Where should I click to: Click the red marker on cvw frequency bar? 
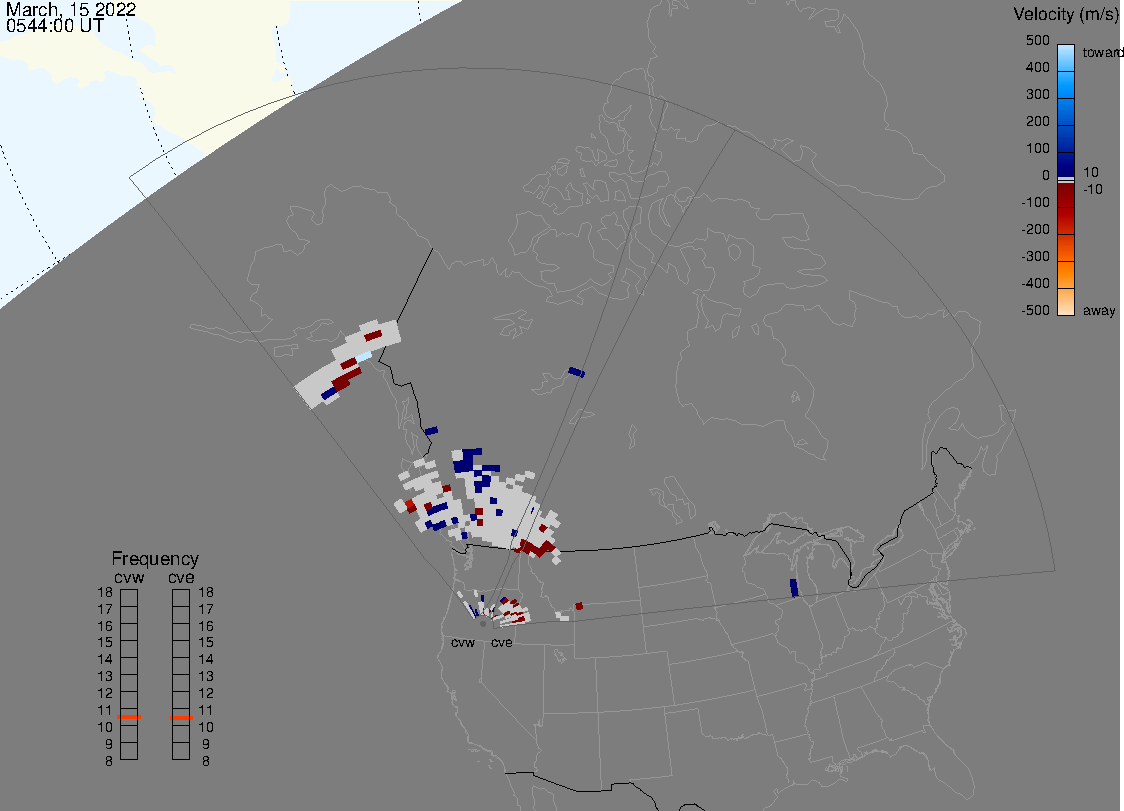pos(129,717)
